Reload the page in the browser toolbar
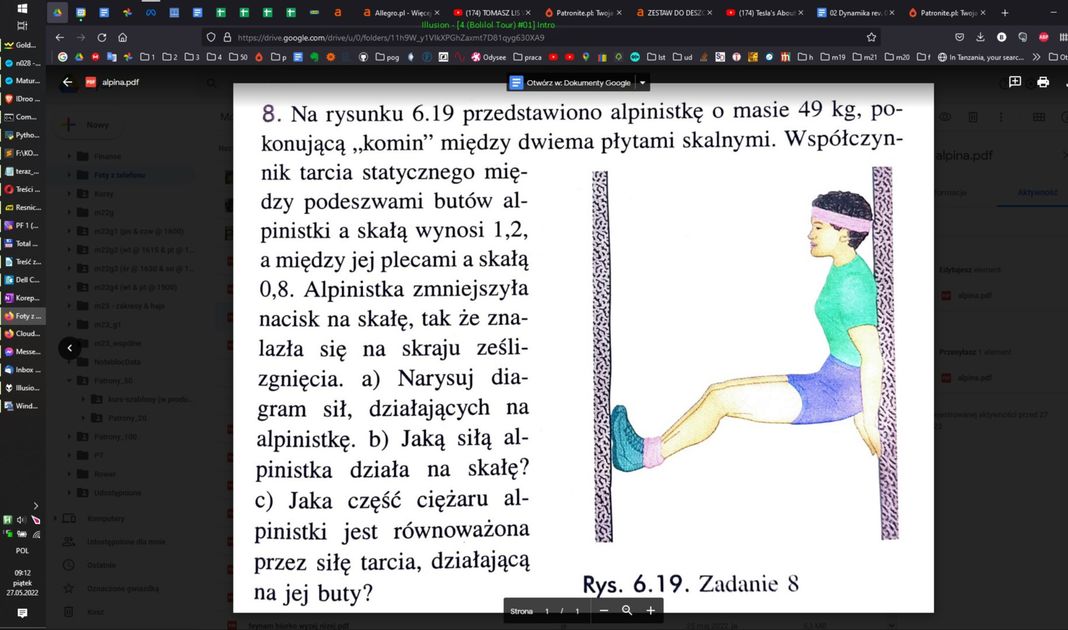The image size is (1068, 630). point(101,37)
